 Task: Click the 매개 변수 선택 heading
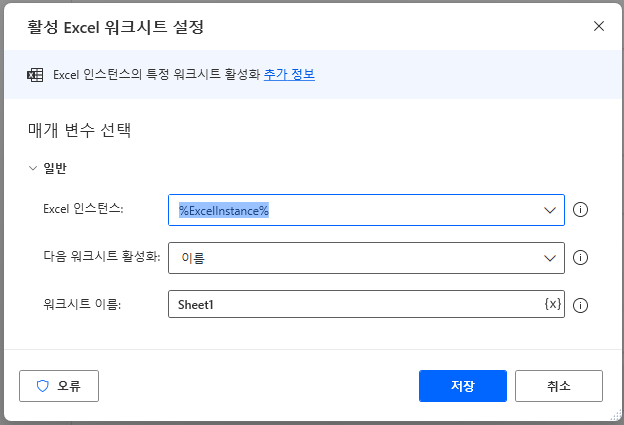pyautogui.click(x=79, y=130)
